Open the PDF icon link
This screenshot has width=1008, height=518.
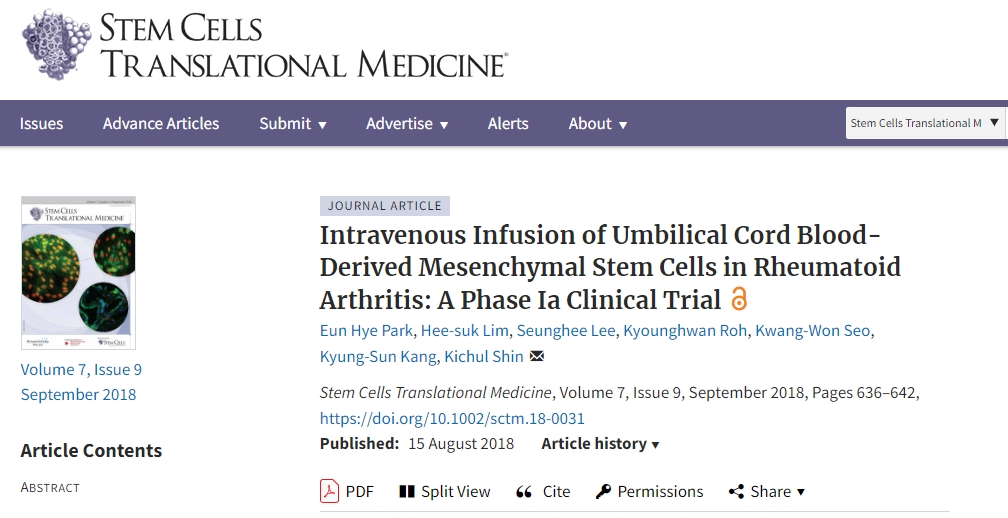pyautogui.click(x=330, y=491)
